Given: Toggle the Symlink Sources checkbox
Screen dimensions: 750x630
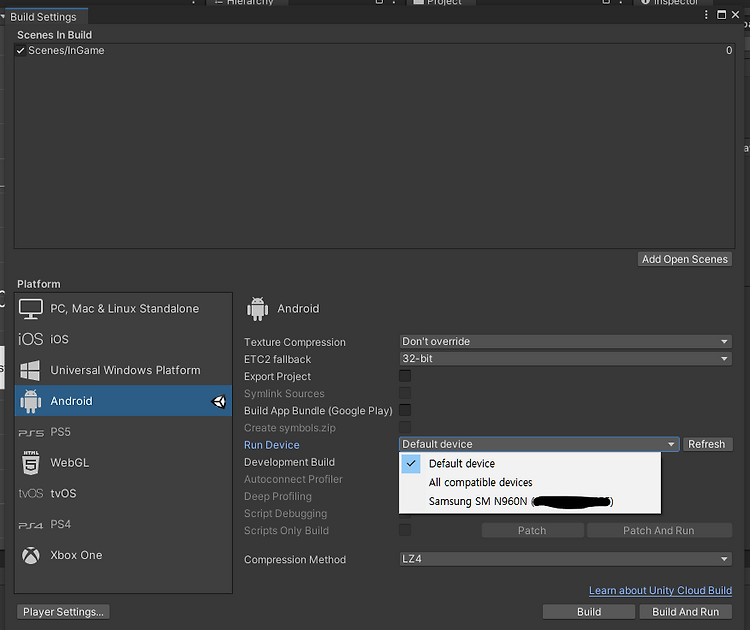Looking at the screenshot, I should tap(405, 393).
